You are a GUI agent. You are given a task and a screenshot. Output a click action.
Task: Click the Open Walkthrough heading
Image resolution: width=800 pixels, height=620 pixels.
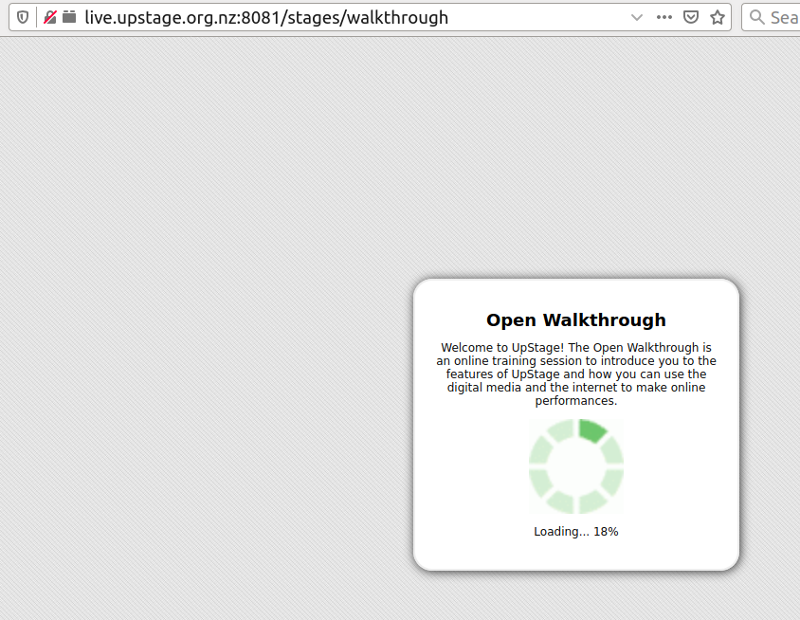(576, 320)
